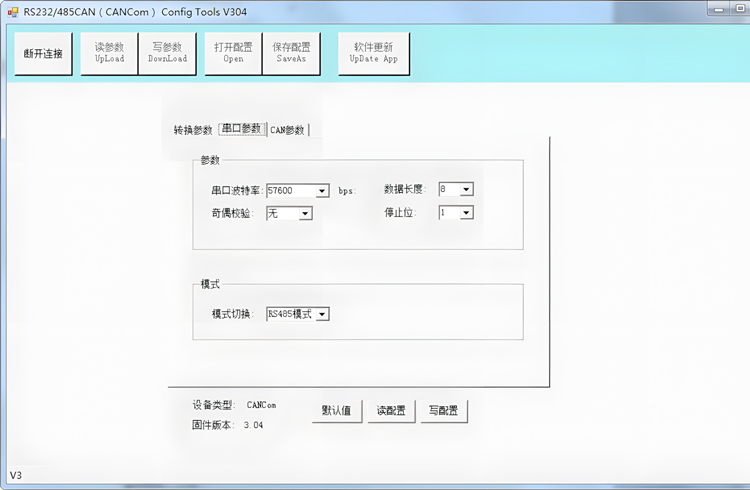750x490 pixels.
Task: Click the 写配置 write config button
Action: (443, 411)
